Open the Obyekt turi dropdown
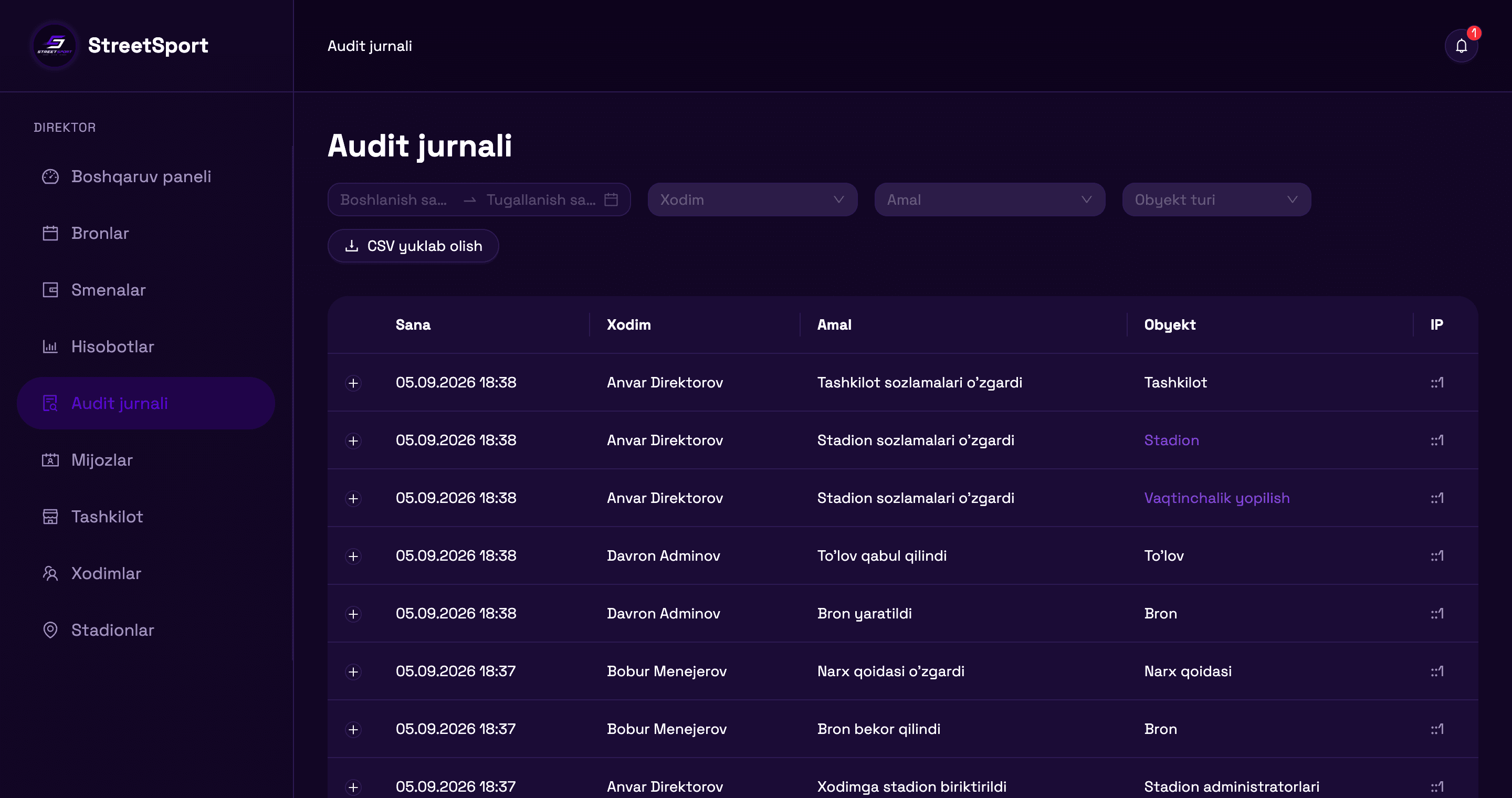Screen dimensions: 1512x798 coord(1216,199)
